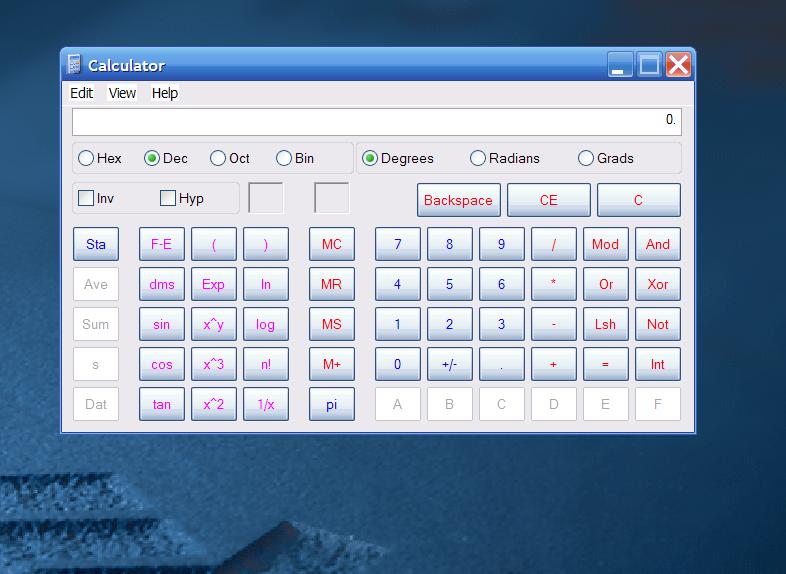
Task: Click the Int integer button
Action: click(658, 364)
